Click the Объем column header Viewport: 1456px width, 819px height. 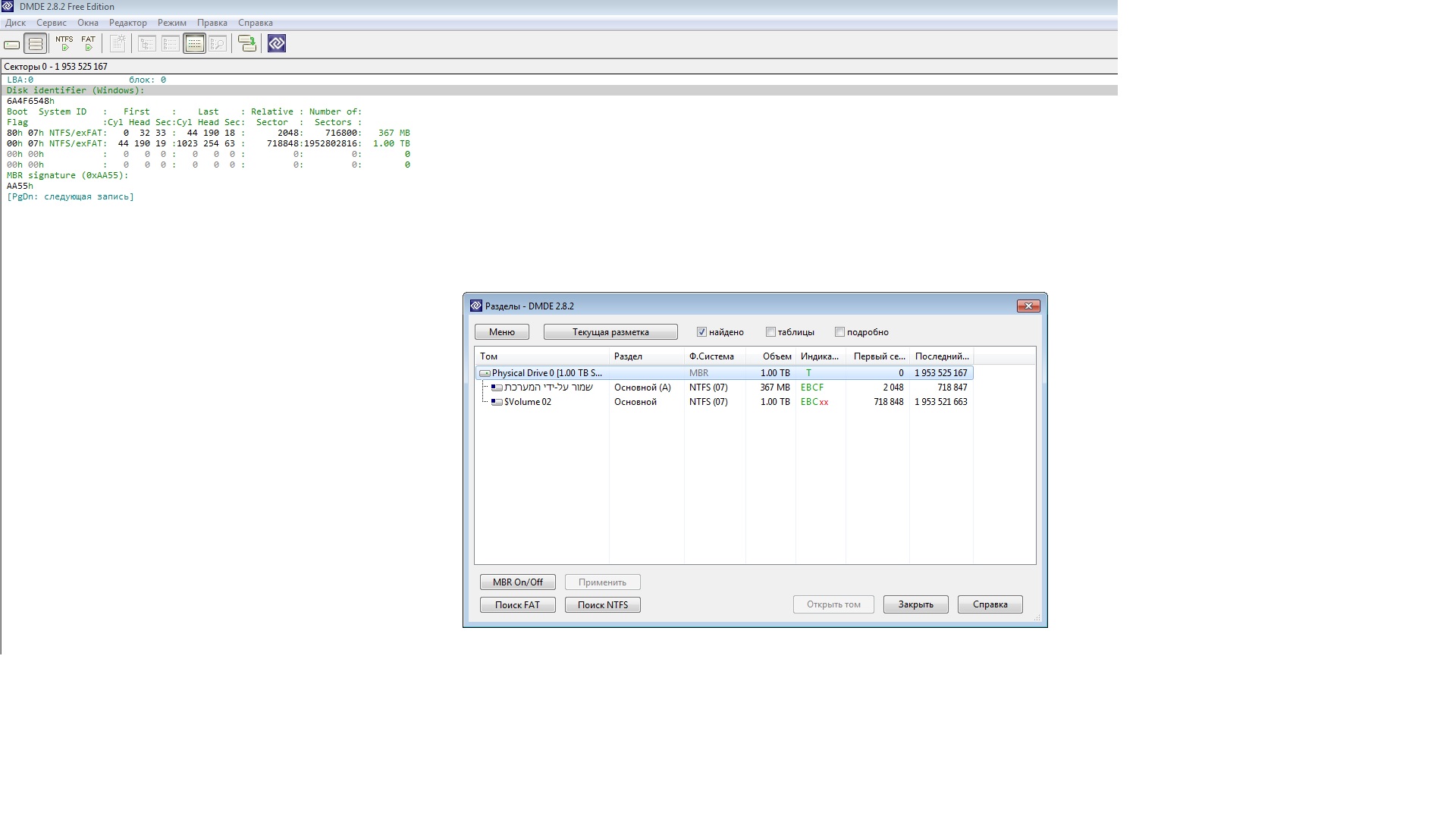(777, 356)
